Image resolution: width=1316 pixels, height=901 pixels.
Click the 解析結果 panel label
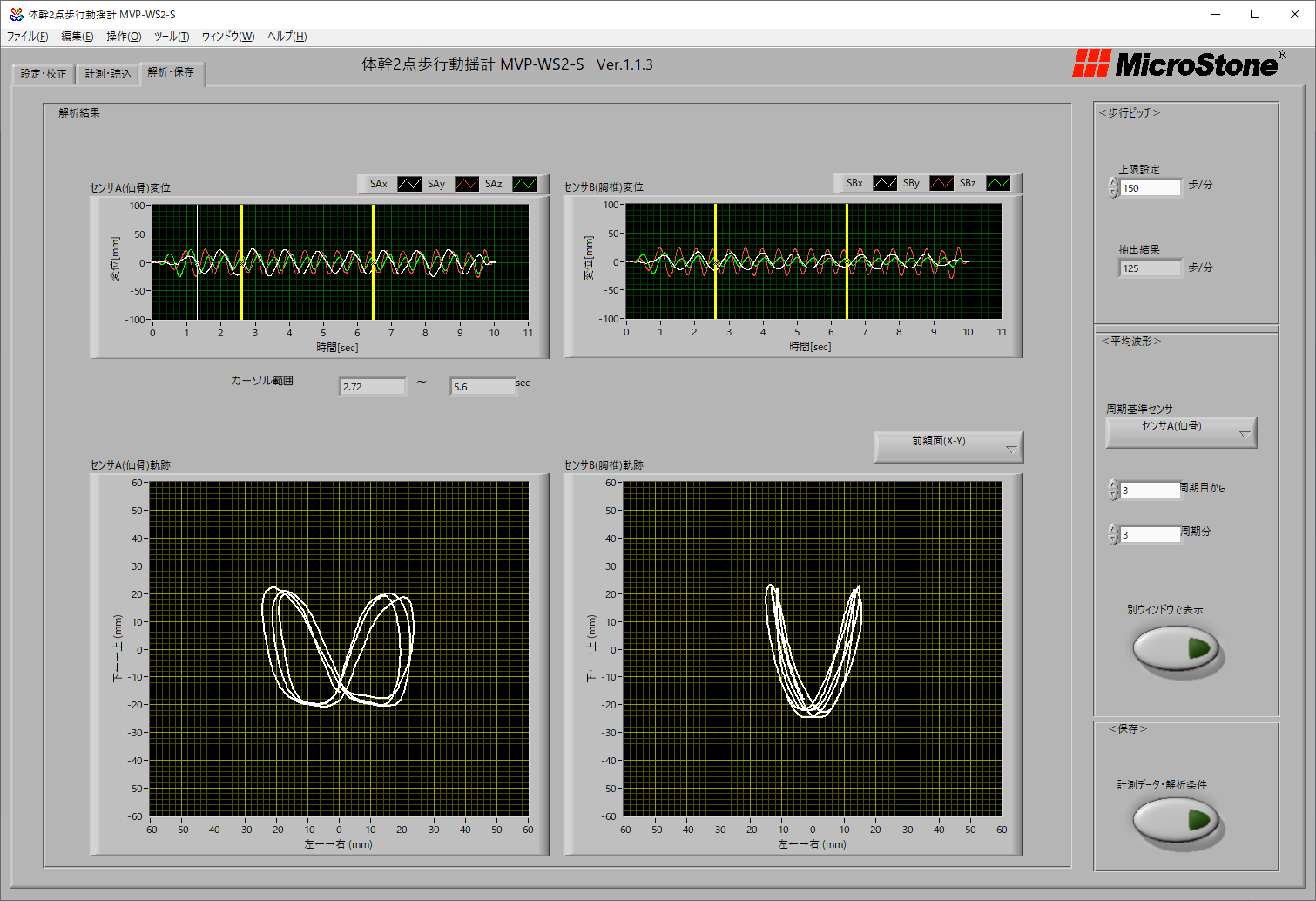pyautogui.click(x=79, y=113)
